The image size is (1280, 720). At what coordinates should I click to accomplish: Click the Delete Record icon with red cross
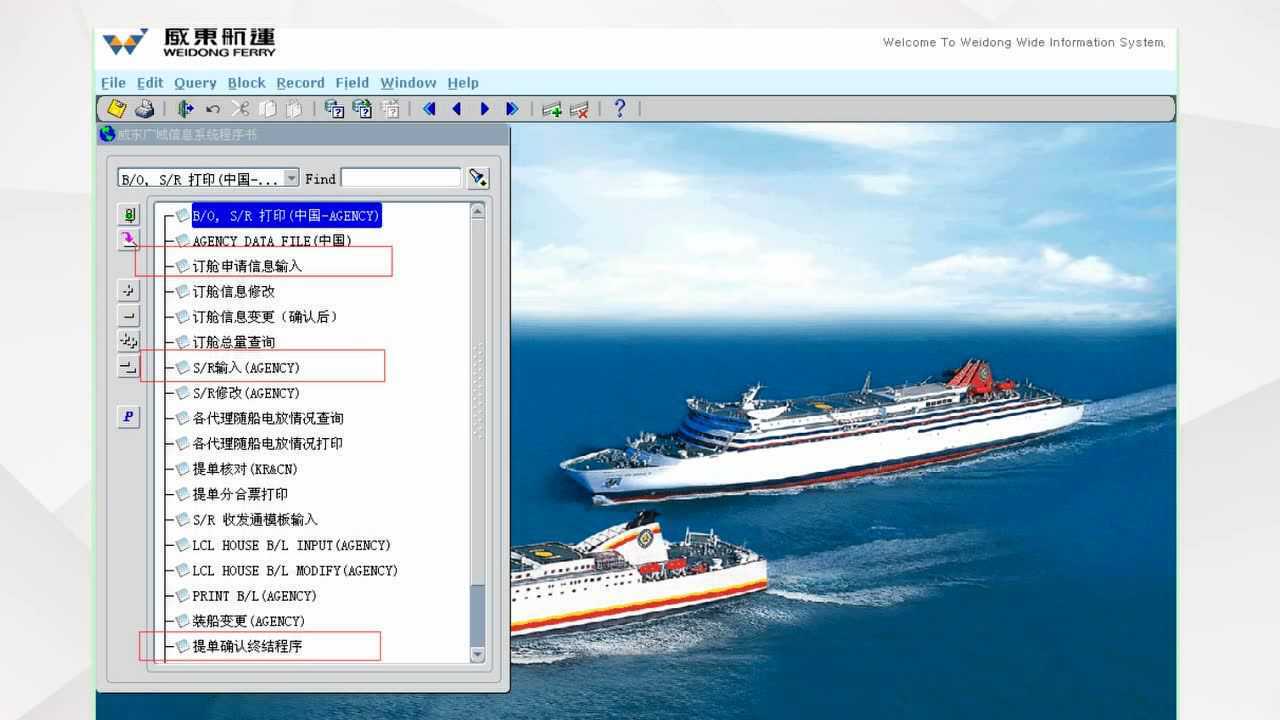(578, 108)
